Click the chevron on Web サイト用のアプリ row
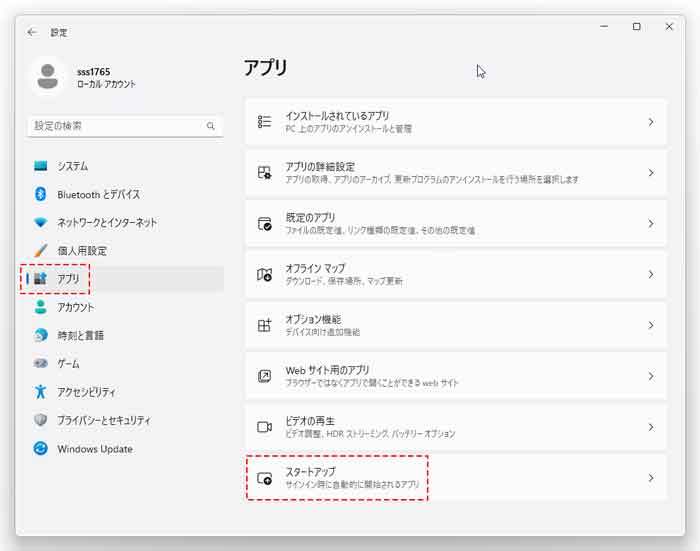700x551 pixels. tap(651, 376)
